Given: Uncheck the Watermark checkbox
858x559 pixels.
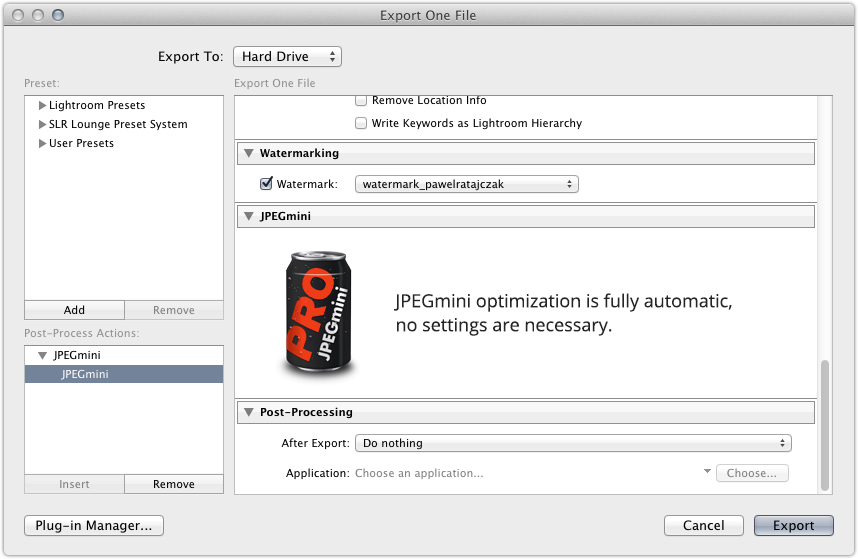Looking at the screenshot, I should pos(266,183).
